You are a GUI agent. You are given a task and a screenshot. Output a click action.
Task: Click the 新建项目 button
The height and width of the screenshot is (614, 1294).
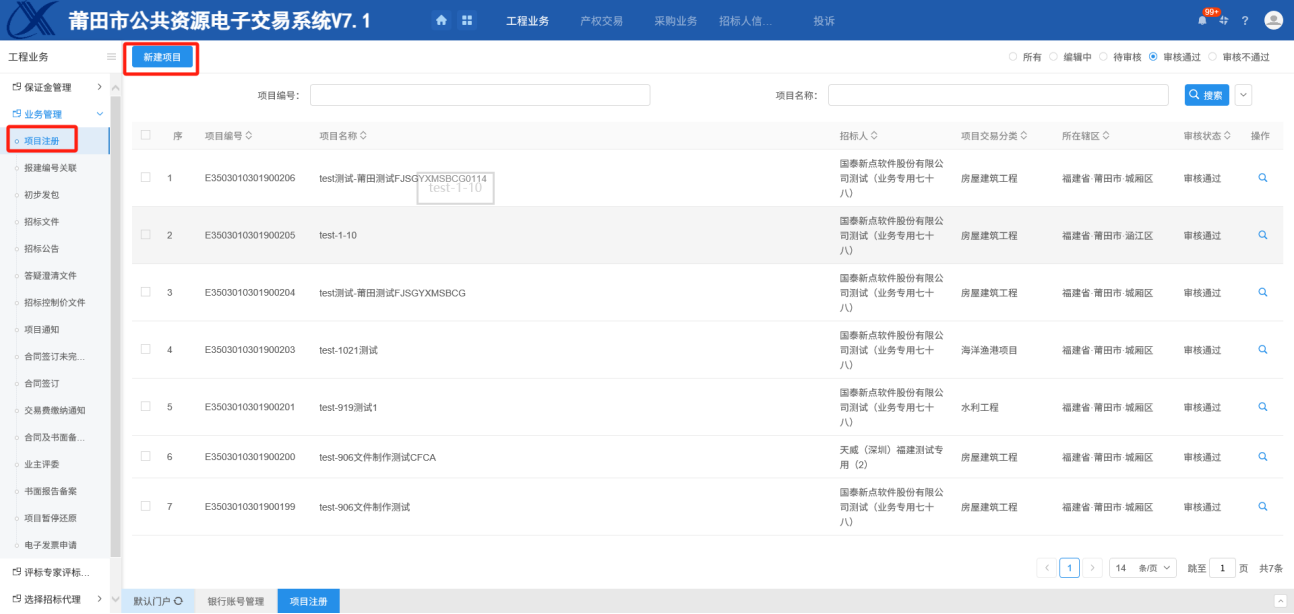(162, 57)
